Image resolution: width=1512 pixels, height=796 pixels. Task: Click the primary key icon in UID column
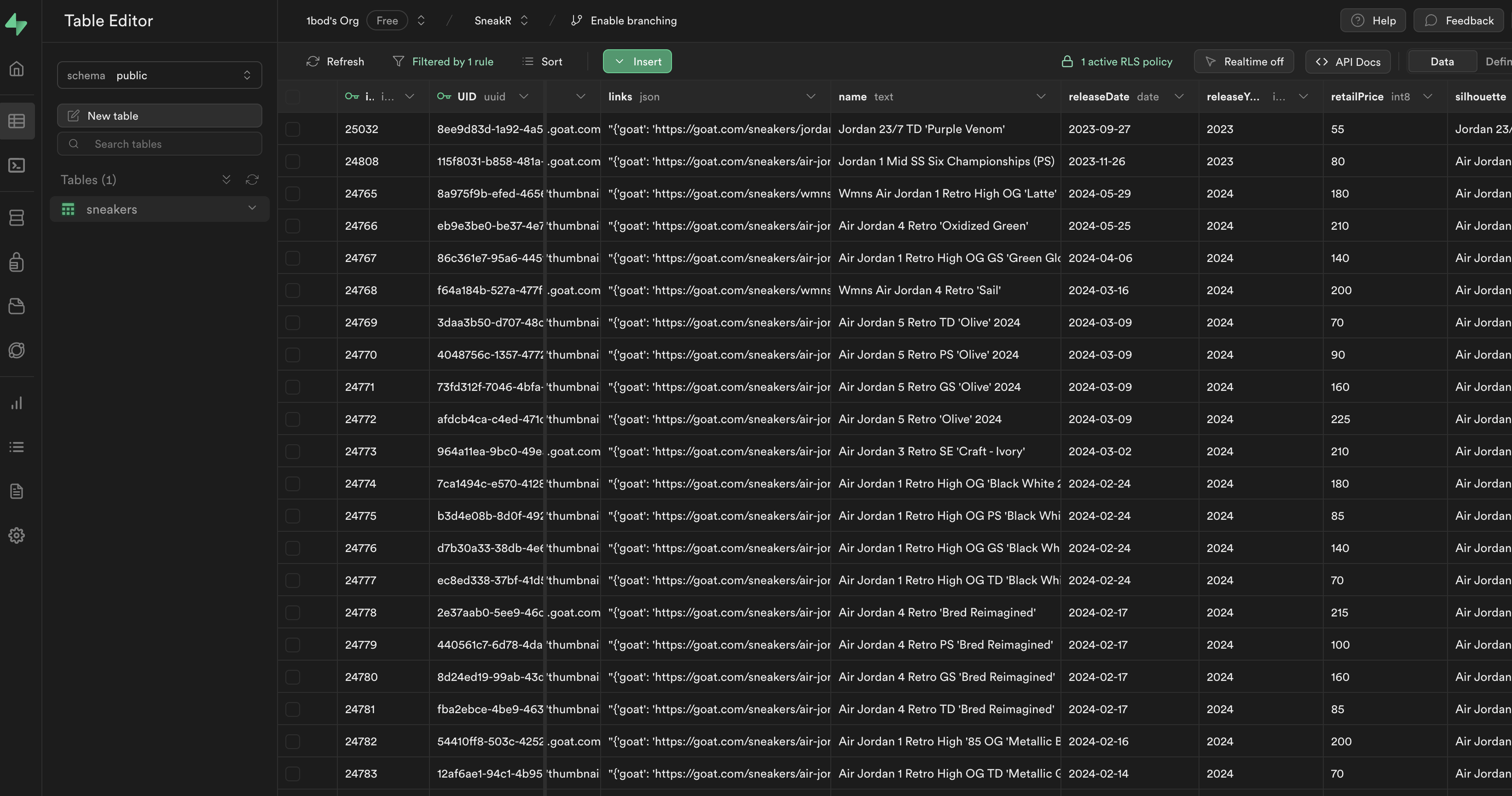[444, 96]
